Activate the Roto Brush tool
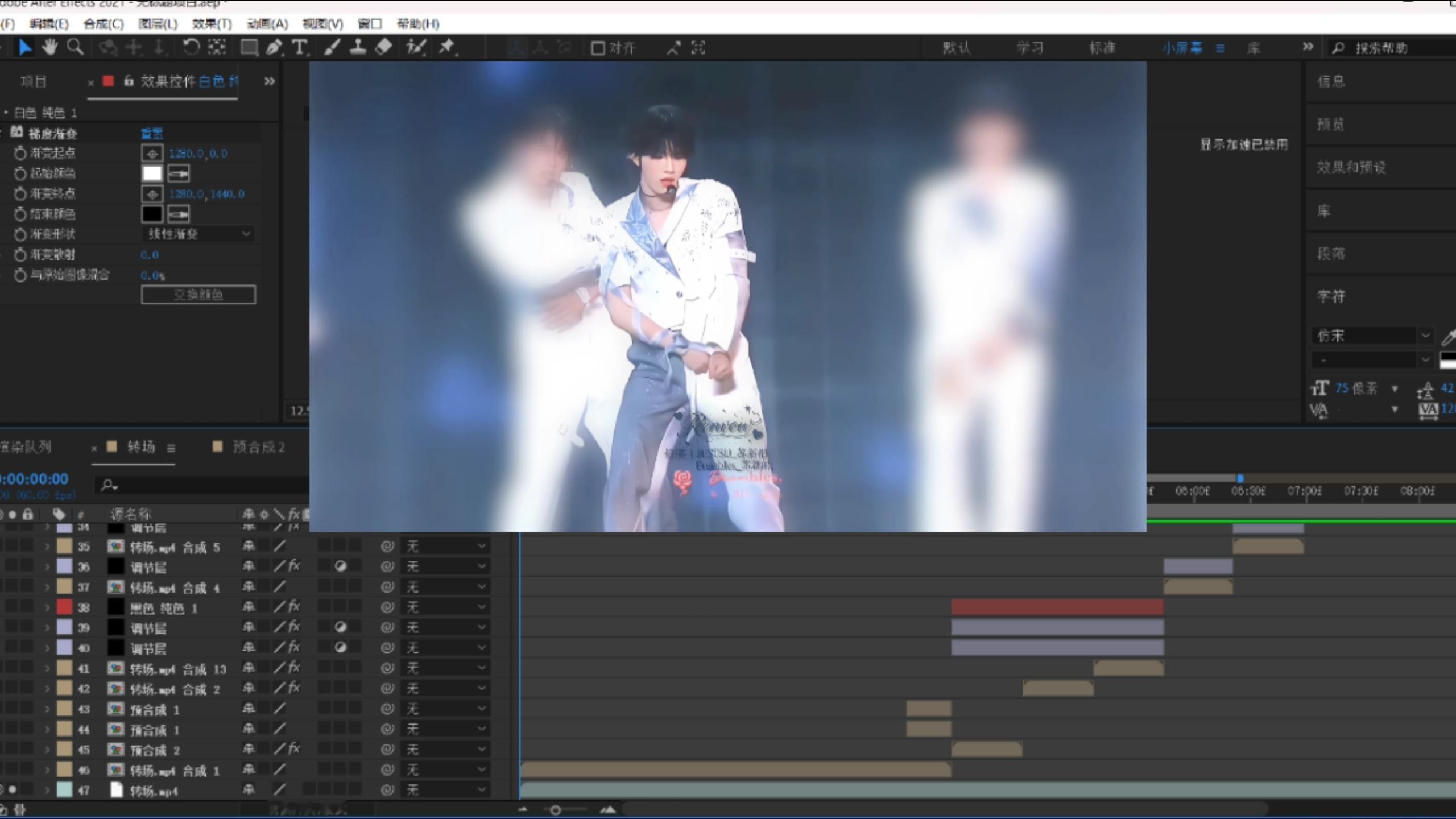The height and width of the screenshot is (819, 1456). tap(416, 47)
